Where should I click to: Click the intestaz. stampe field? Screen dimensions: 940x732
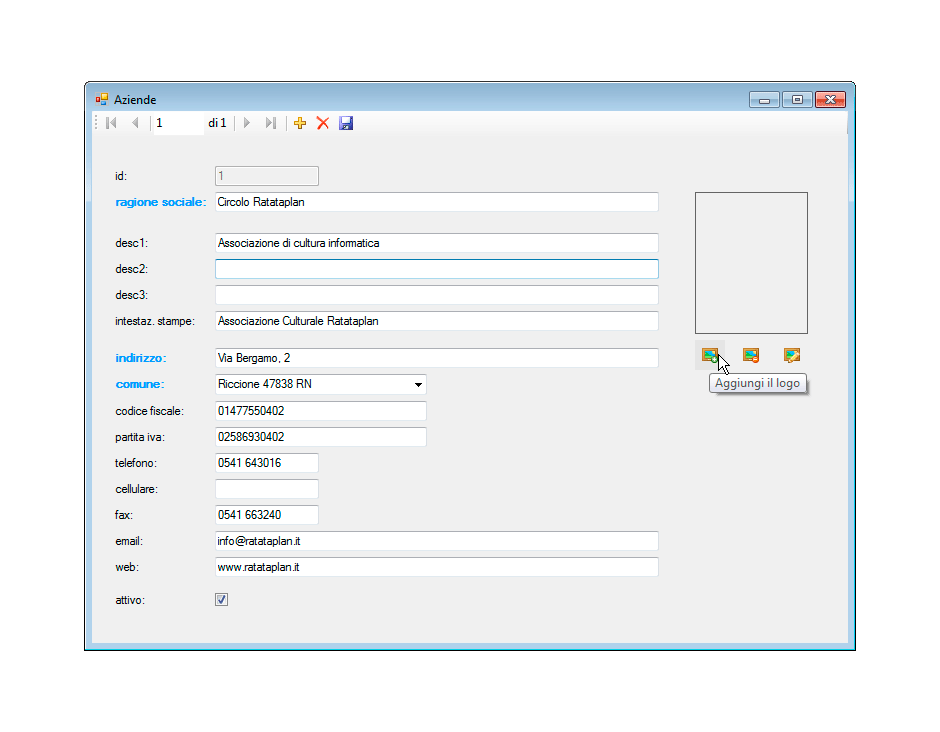pyautogui.click(x=437, y=321)
